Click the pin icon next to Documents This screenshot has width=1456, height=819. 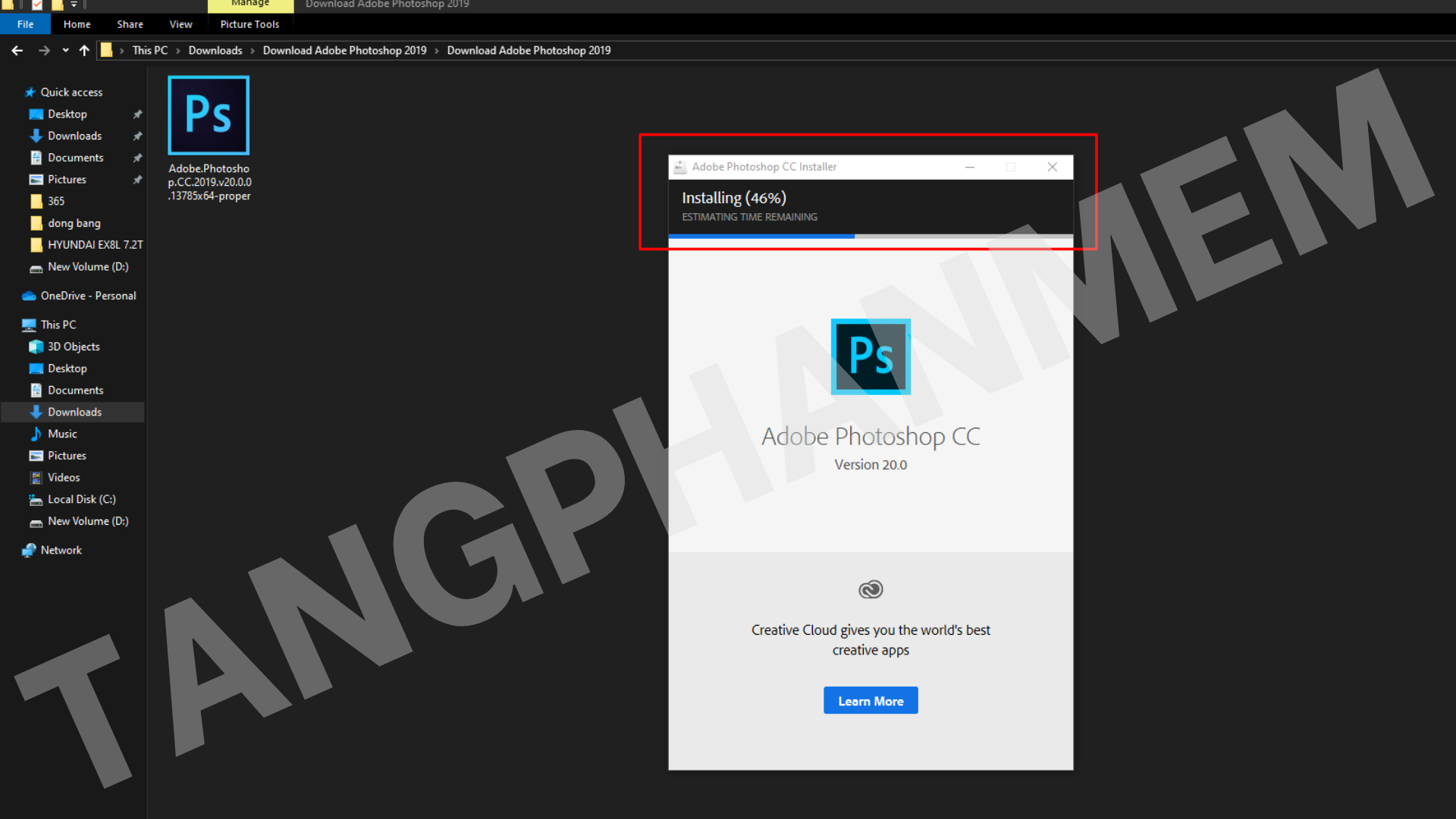[x=137, y=158]
